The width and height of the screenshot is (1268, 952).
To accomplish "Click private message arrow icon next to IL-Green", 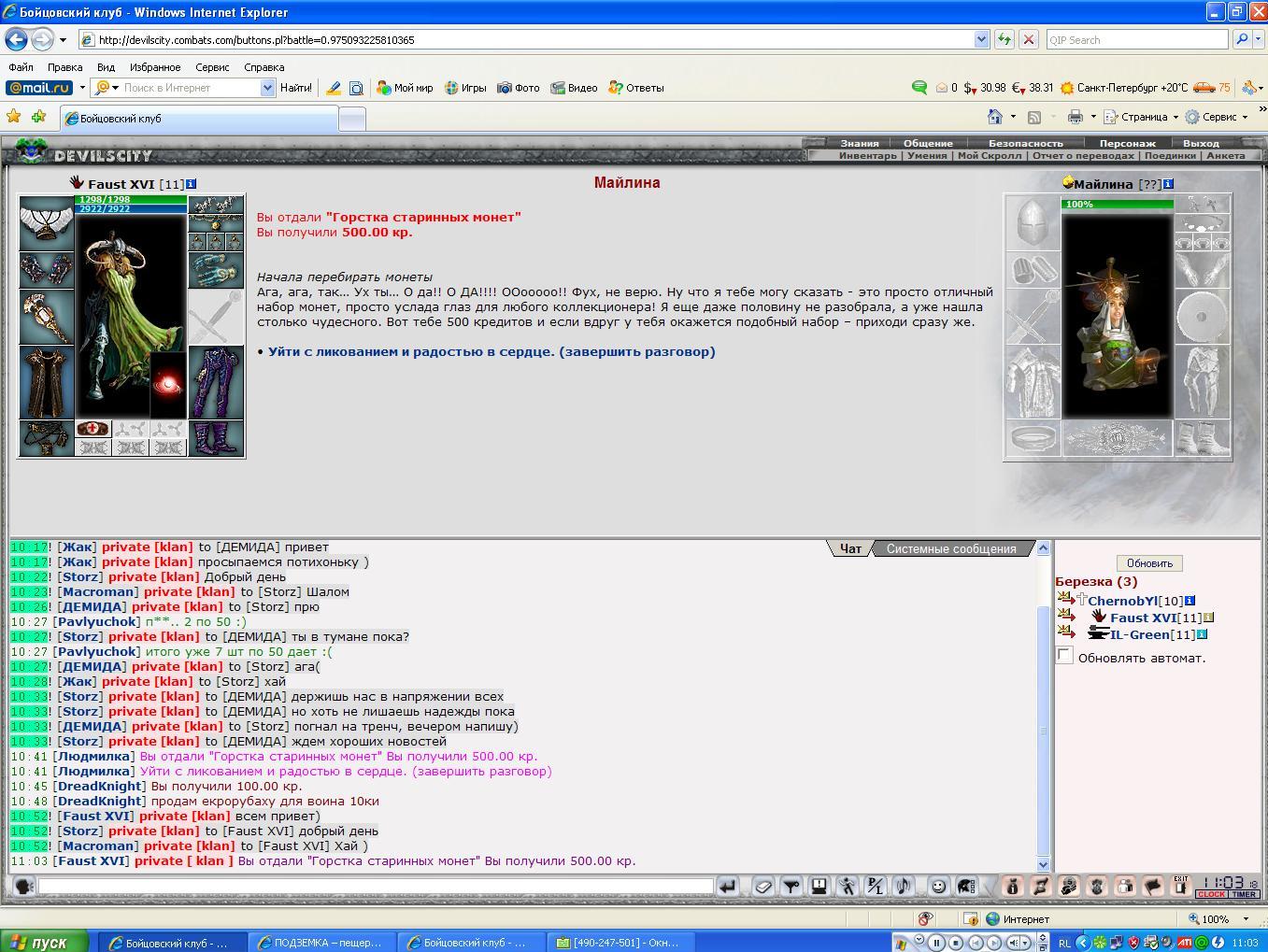I will (1065, 632).
